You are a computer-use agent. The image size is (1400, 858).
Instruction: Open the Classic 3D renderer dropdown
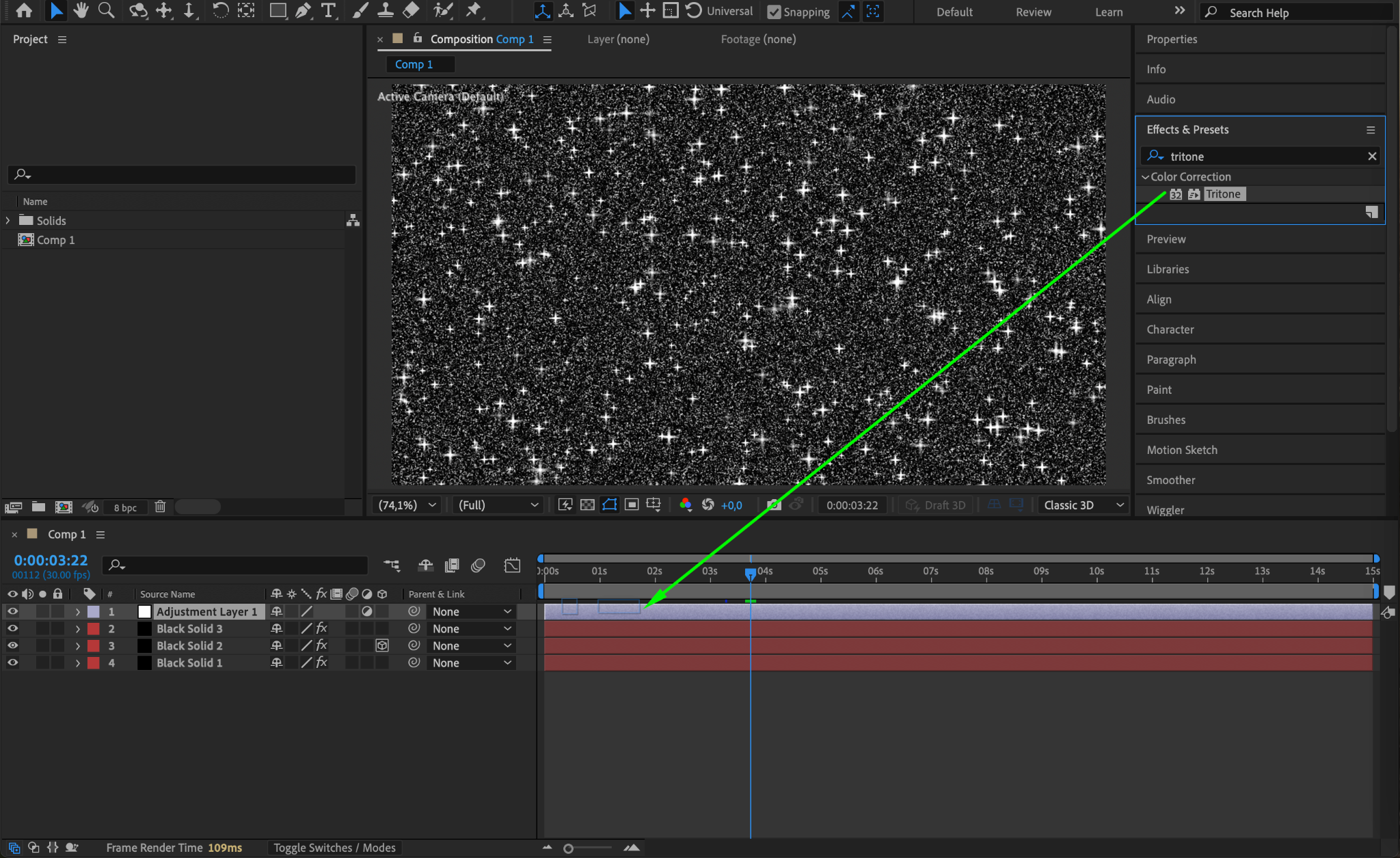[1083, 505]
